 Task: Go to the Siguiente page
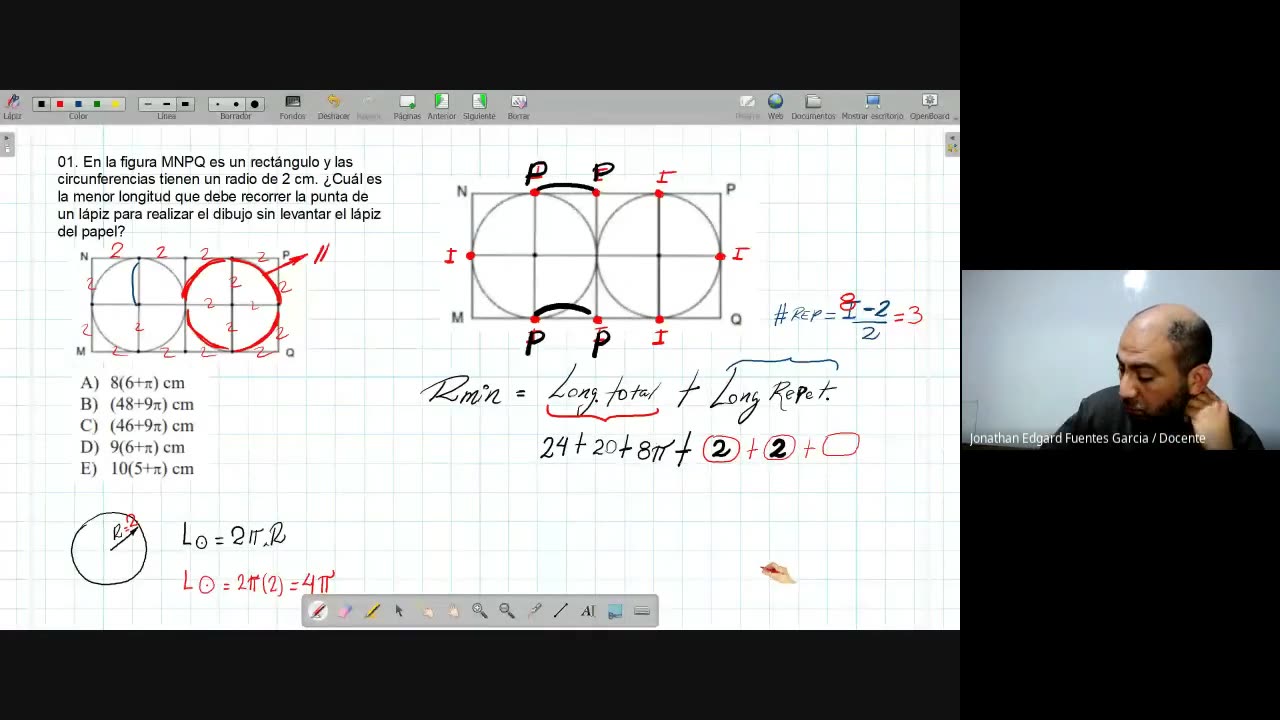pos(479,106)
